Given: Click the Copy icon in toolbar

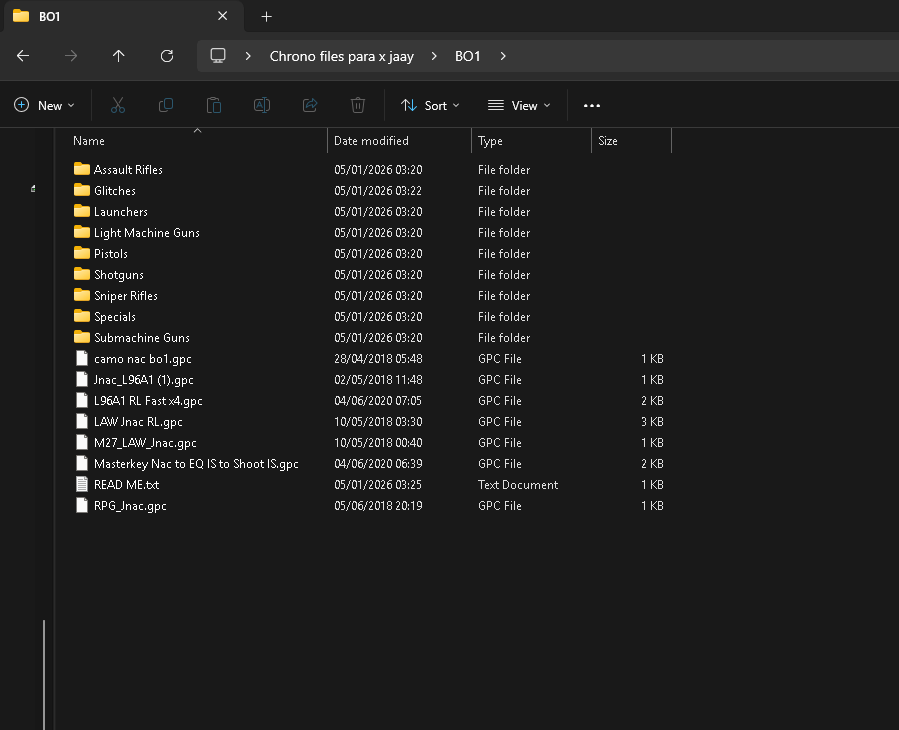Looking at the screenshot, I should (166, 105).
